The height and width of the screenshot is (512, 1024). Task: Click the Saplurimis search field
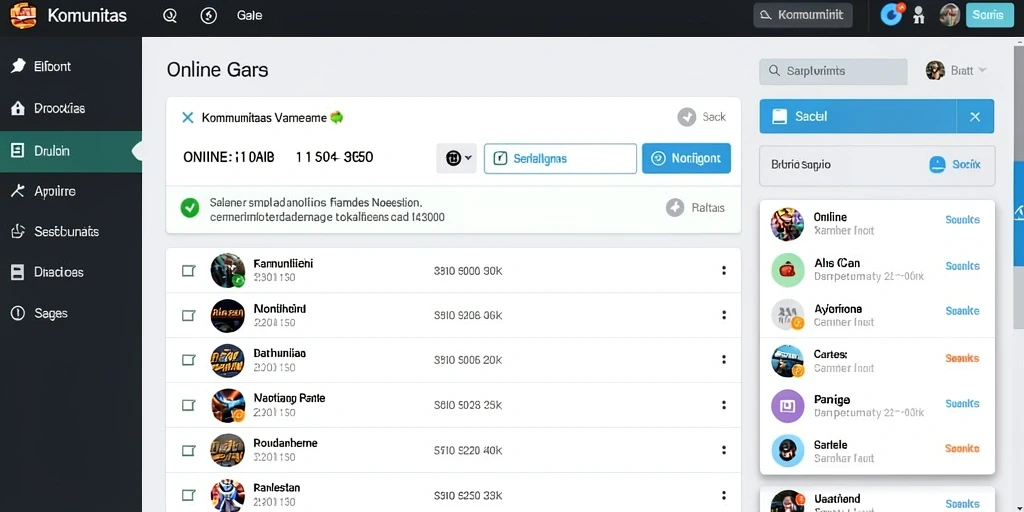coord(833,71)
